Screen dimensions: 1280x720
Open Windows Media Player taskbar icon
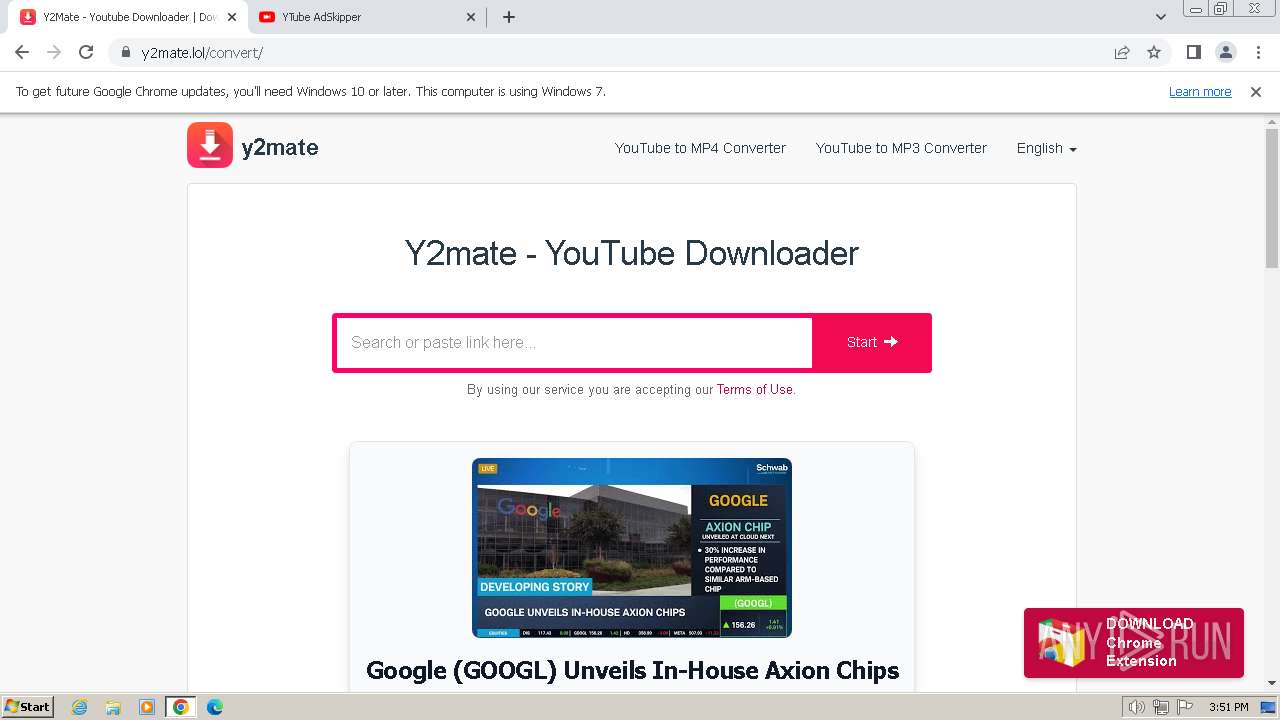pos(147,707)
